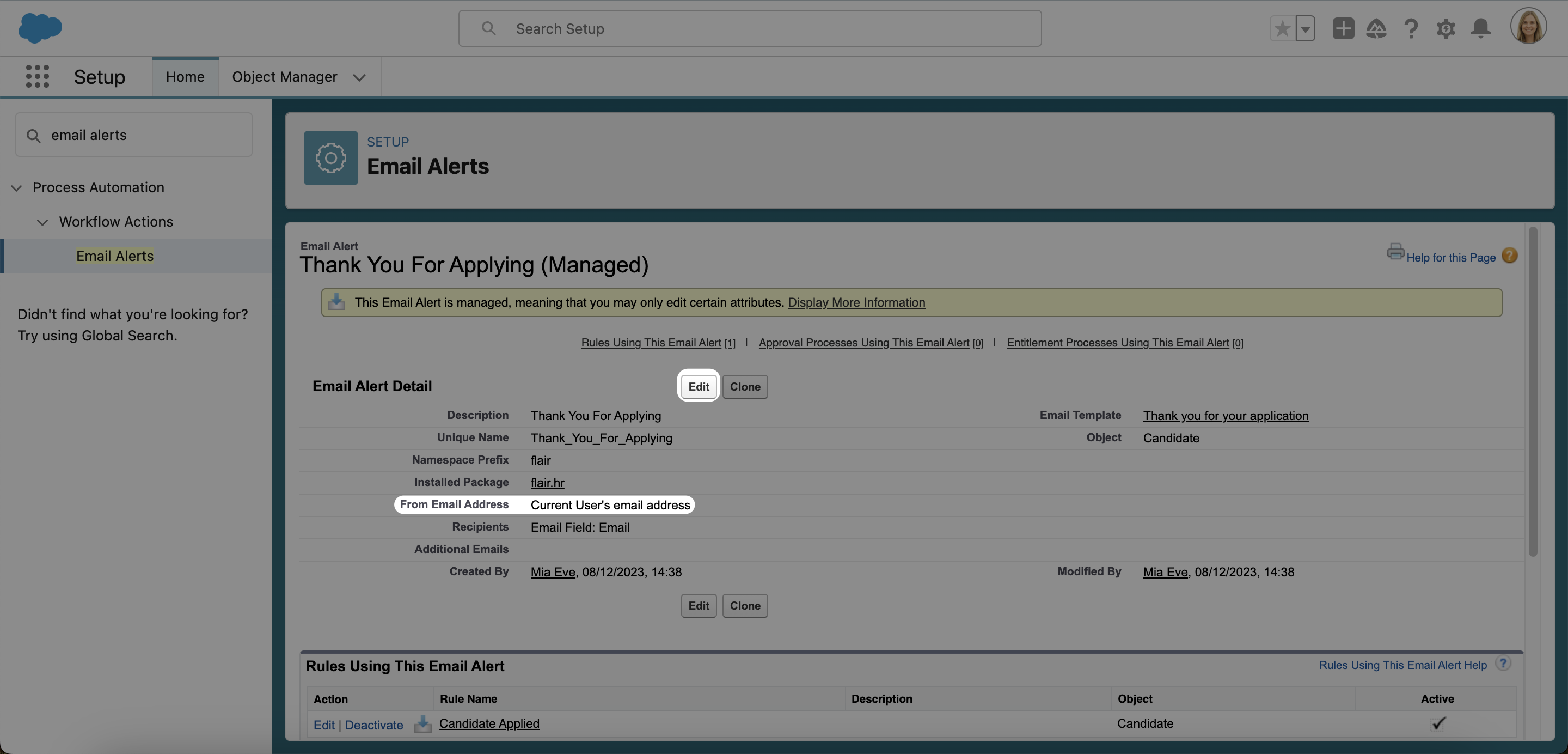Viewport: 1568px width, 754px height.
Task: Expand the Process Automation tree item
Action: tap(14, 186)
